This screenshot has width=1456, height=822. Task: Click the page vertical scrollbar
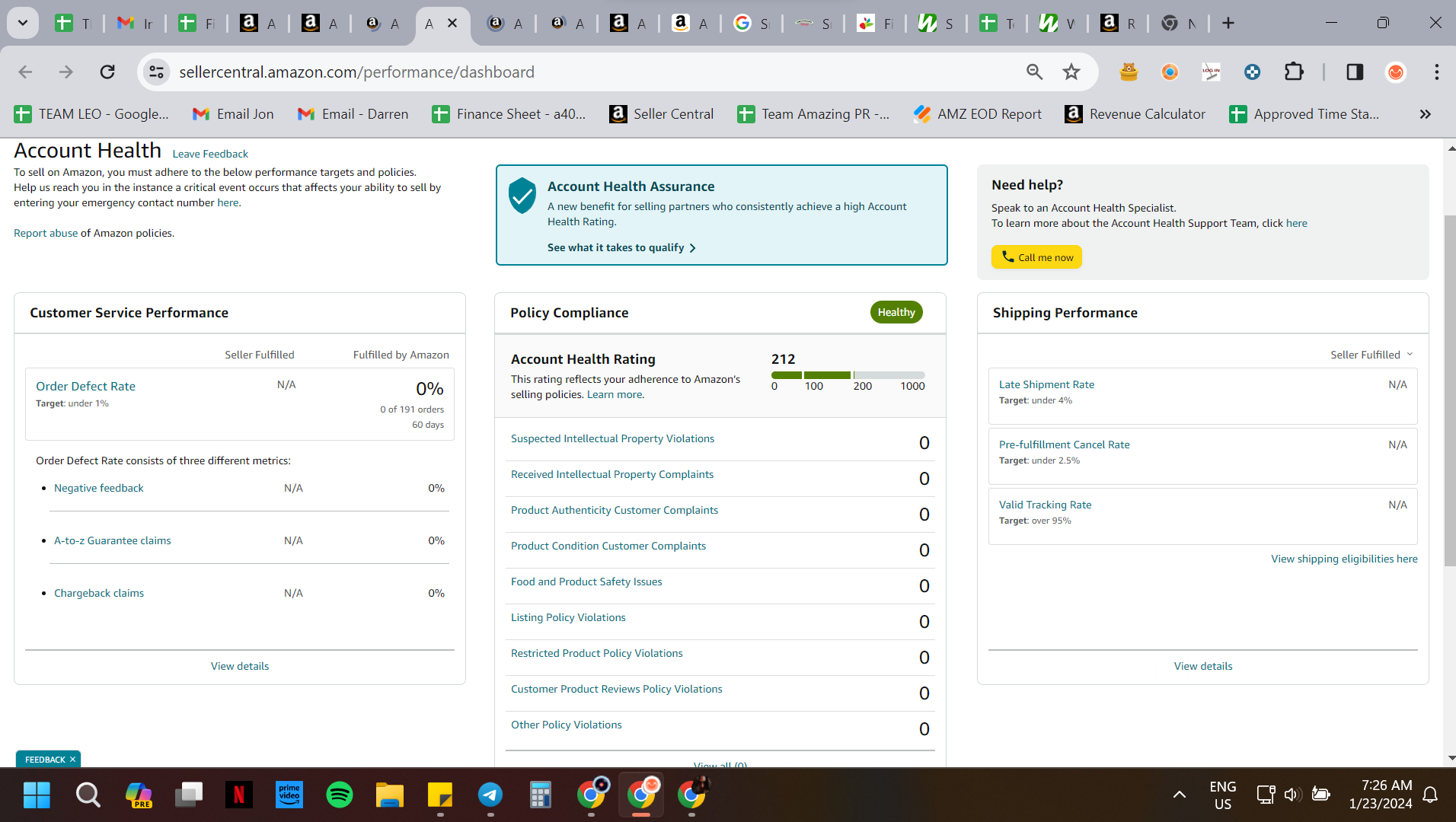[x=1450, y=390]
